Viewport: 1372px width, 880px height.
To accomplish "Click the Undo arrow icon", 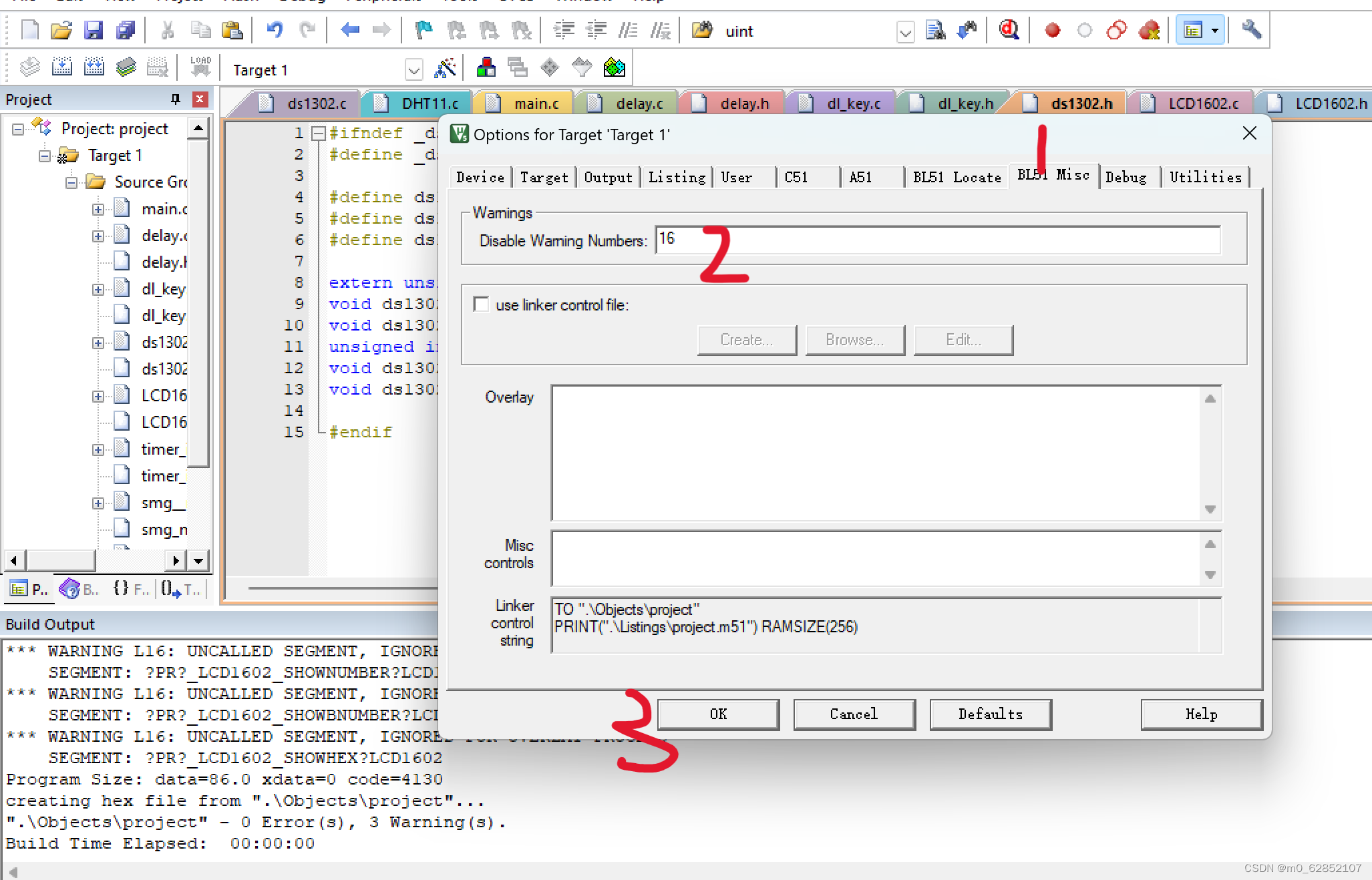I will click(x=275, y=30).
